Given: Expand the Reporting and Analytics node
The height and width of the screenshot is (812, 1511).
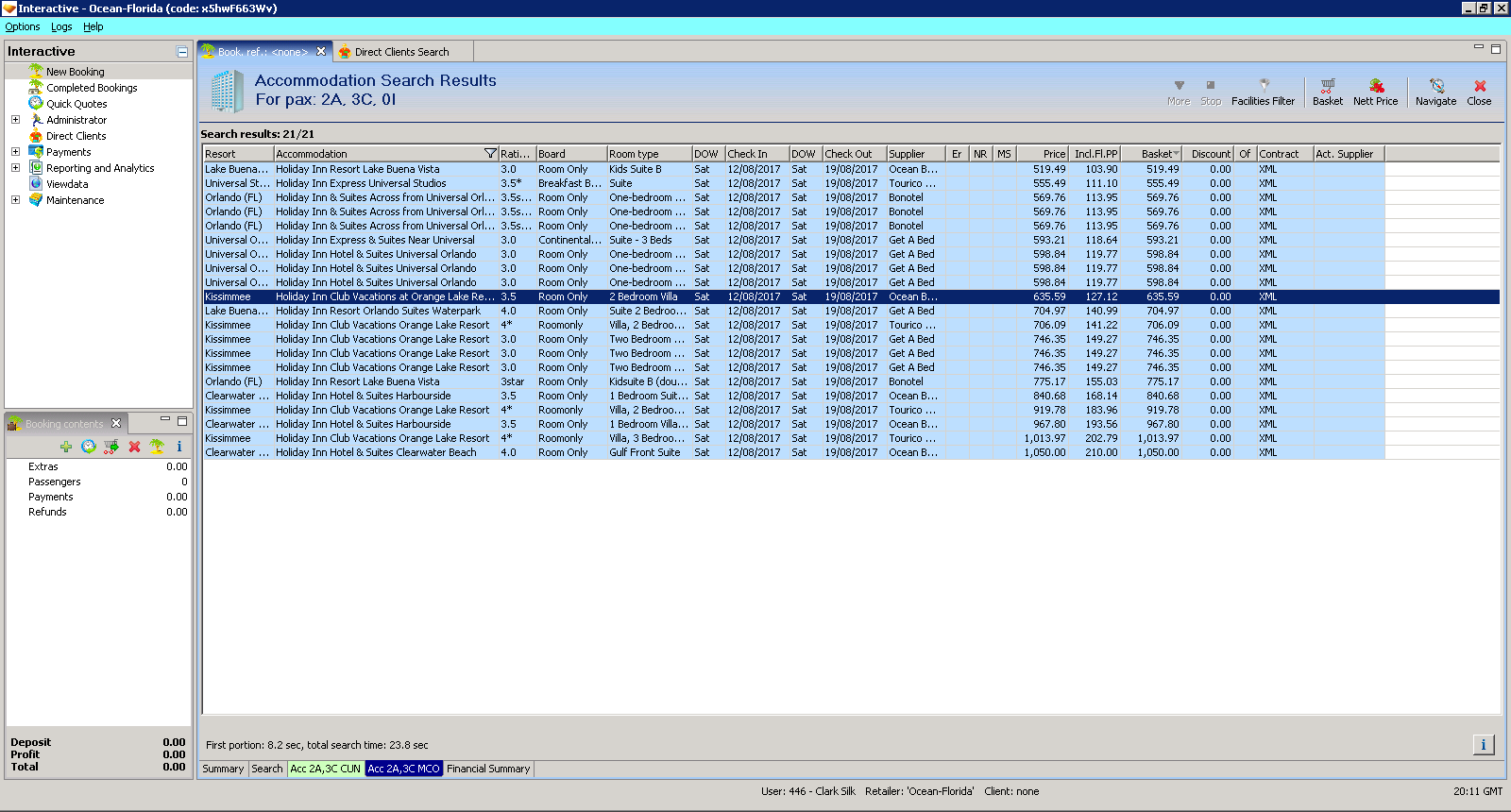Looking at the screenshot, I should pyautogui.click(x=15, y=168).
